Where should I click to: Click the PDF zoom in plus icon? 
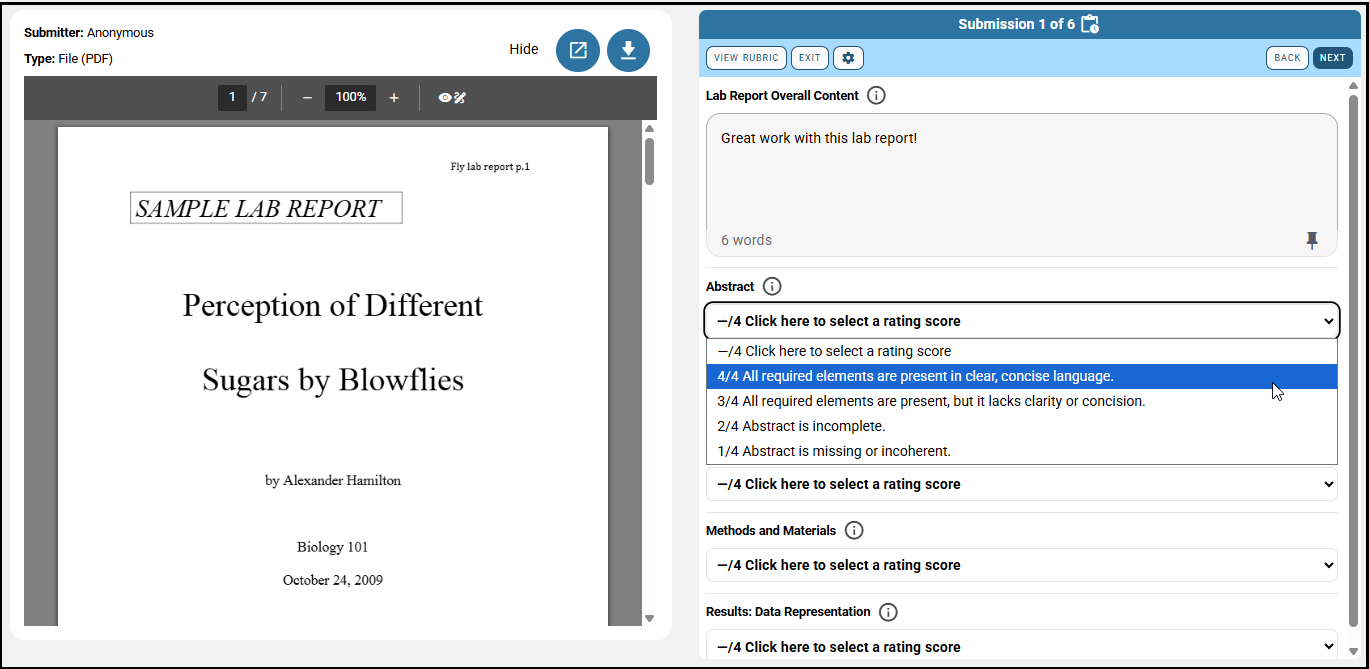pos(394,97)
